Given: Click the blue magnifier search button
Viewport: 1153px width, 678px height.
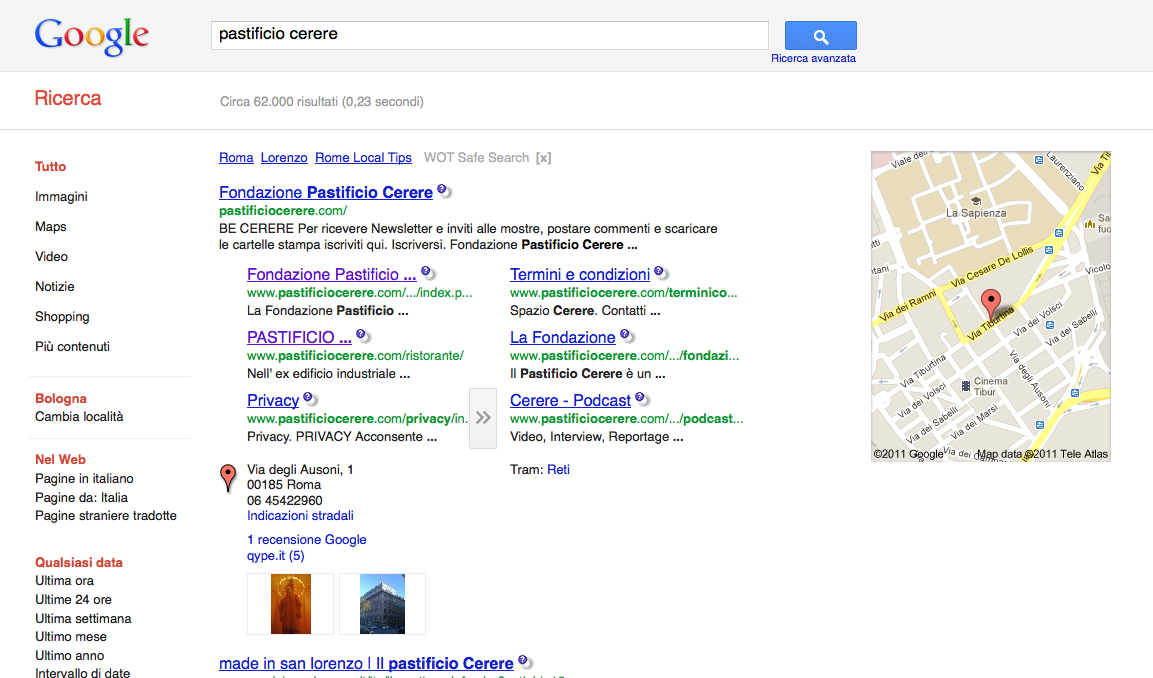Looking at the screenshot, I should [x=821, y=35].
